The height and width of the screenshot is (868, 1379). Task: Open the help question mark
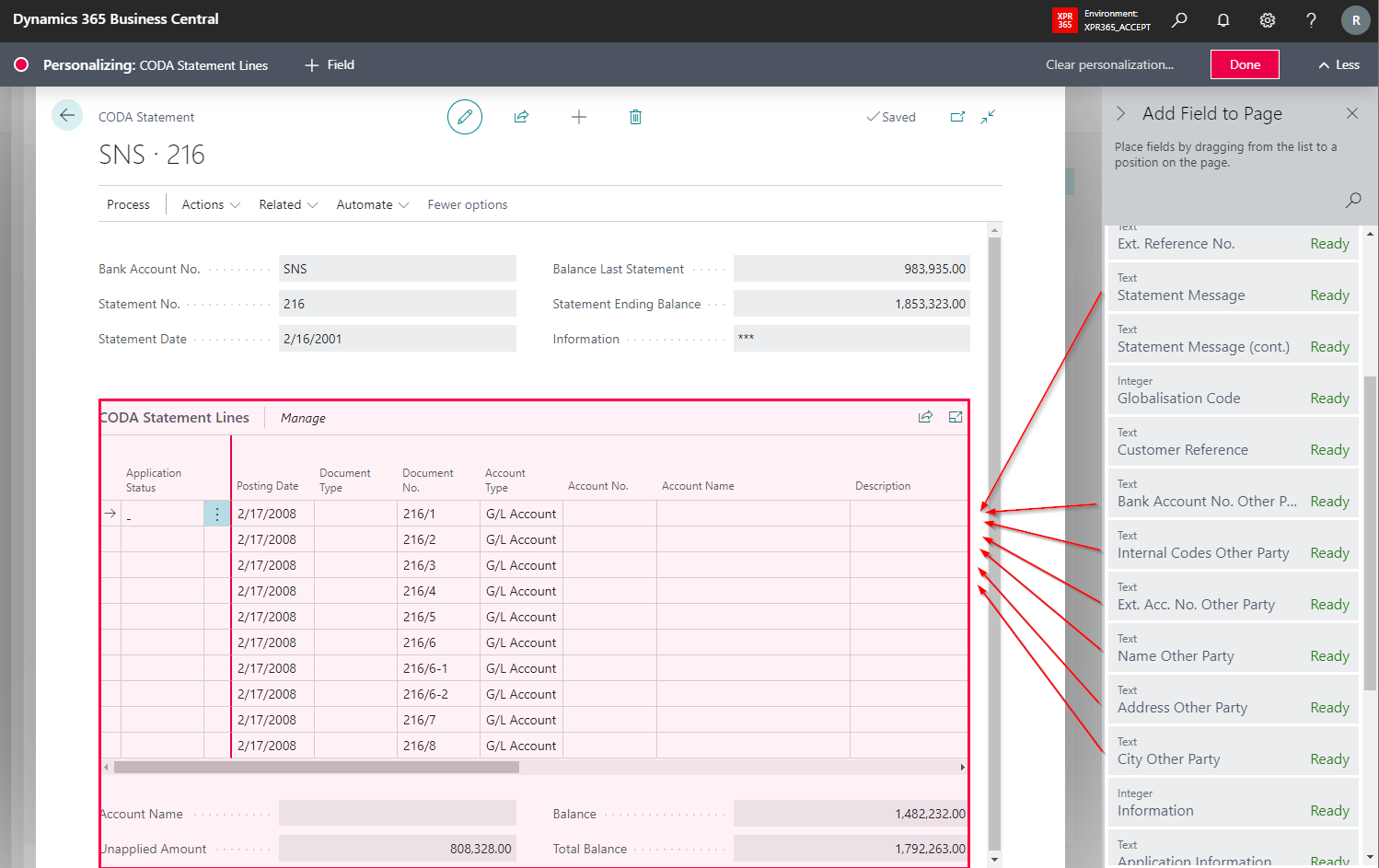coord(1311,19)
